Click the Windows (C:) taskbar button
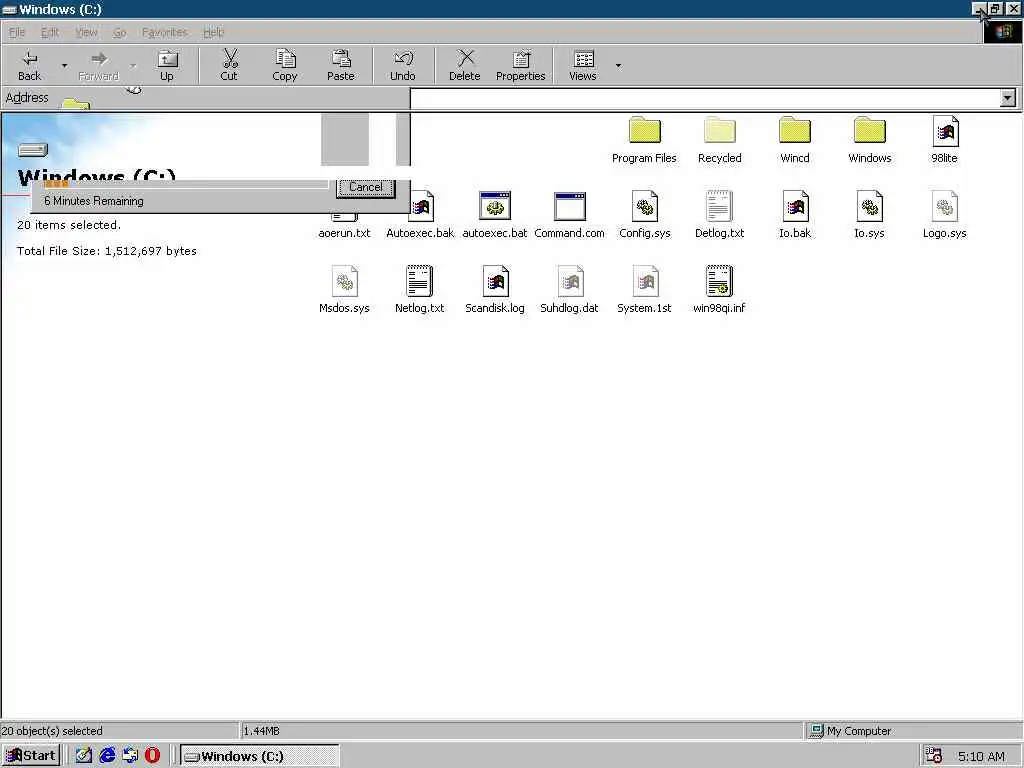The image size is (1024, 768). 259,756
